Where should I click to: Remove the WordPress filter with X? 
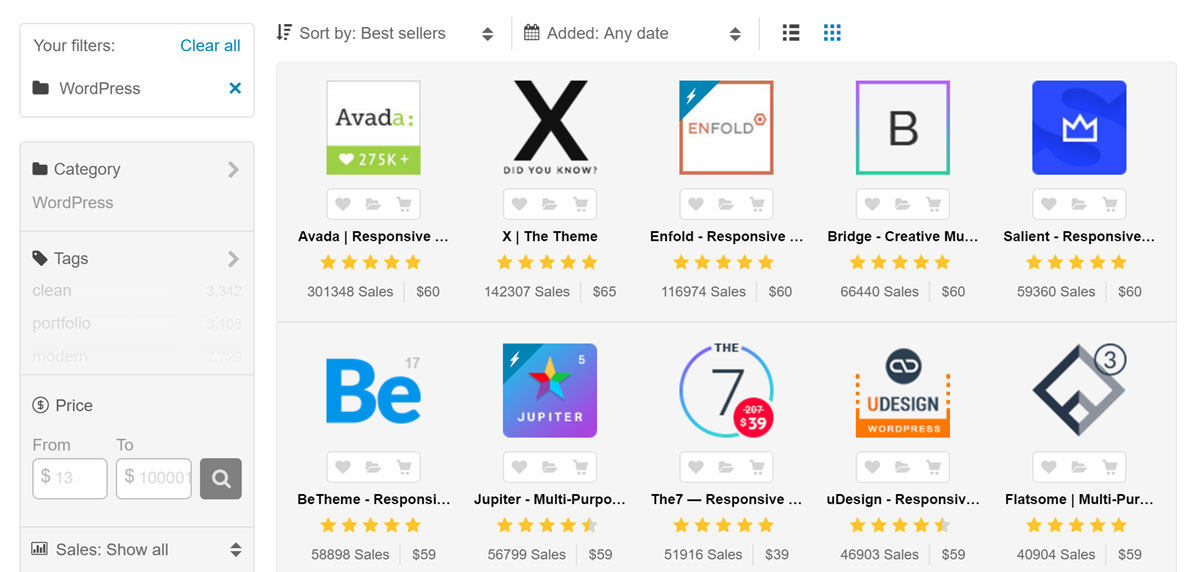[x=235, y=88]
